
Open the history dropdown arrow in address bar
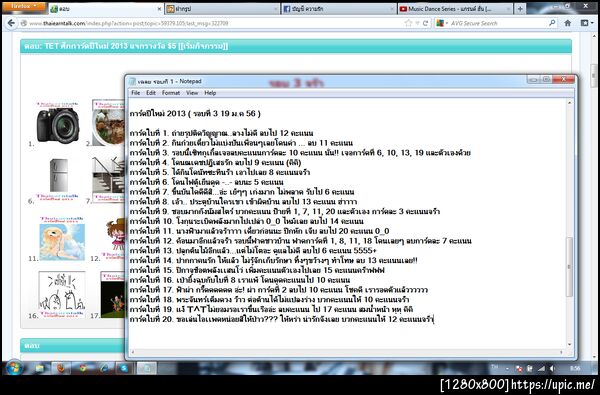point(417,23)
